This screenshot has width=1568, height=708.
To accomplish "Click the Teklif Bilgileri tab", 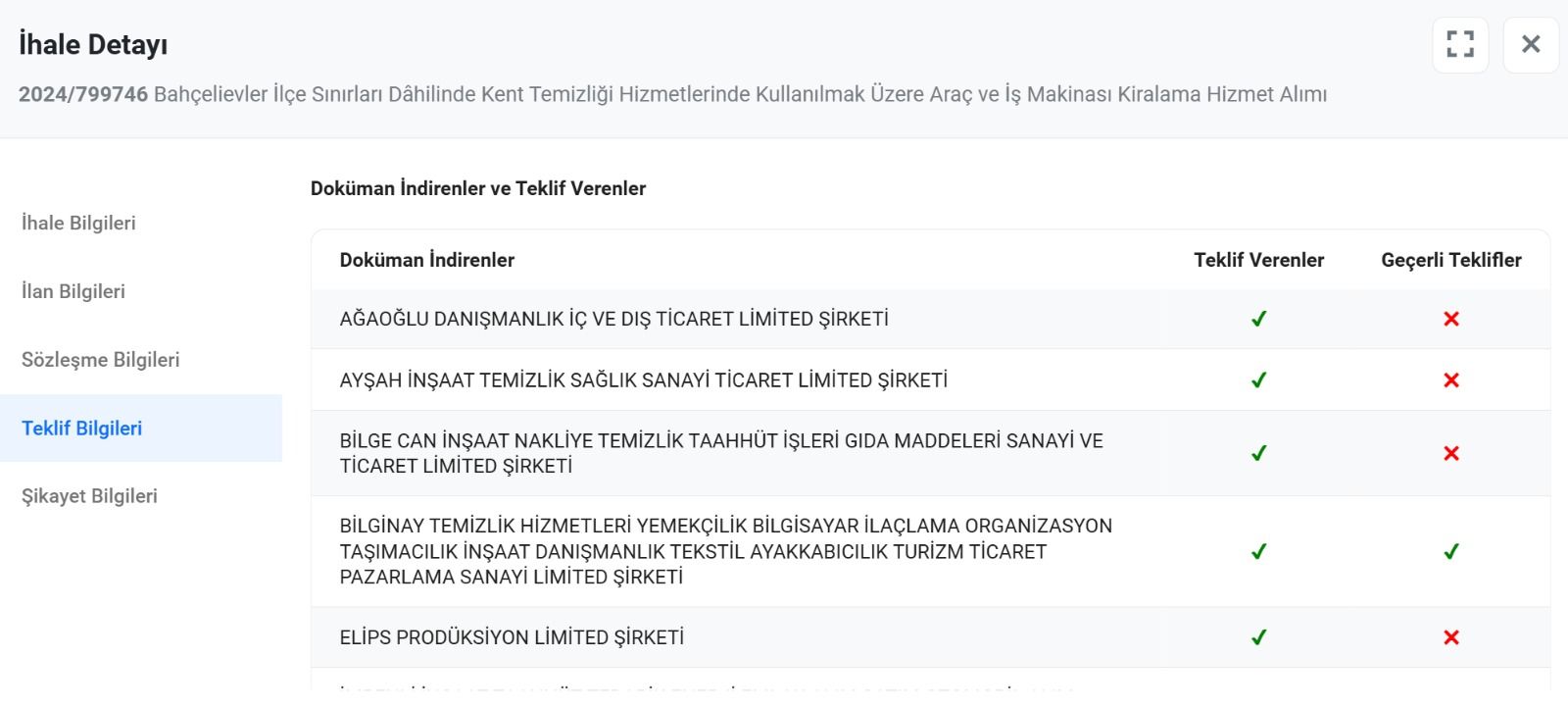I will (x=82, y=429).
